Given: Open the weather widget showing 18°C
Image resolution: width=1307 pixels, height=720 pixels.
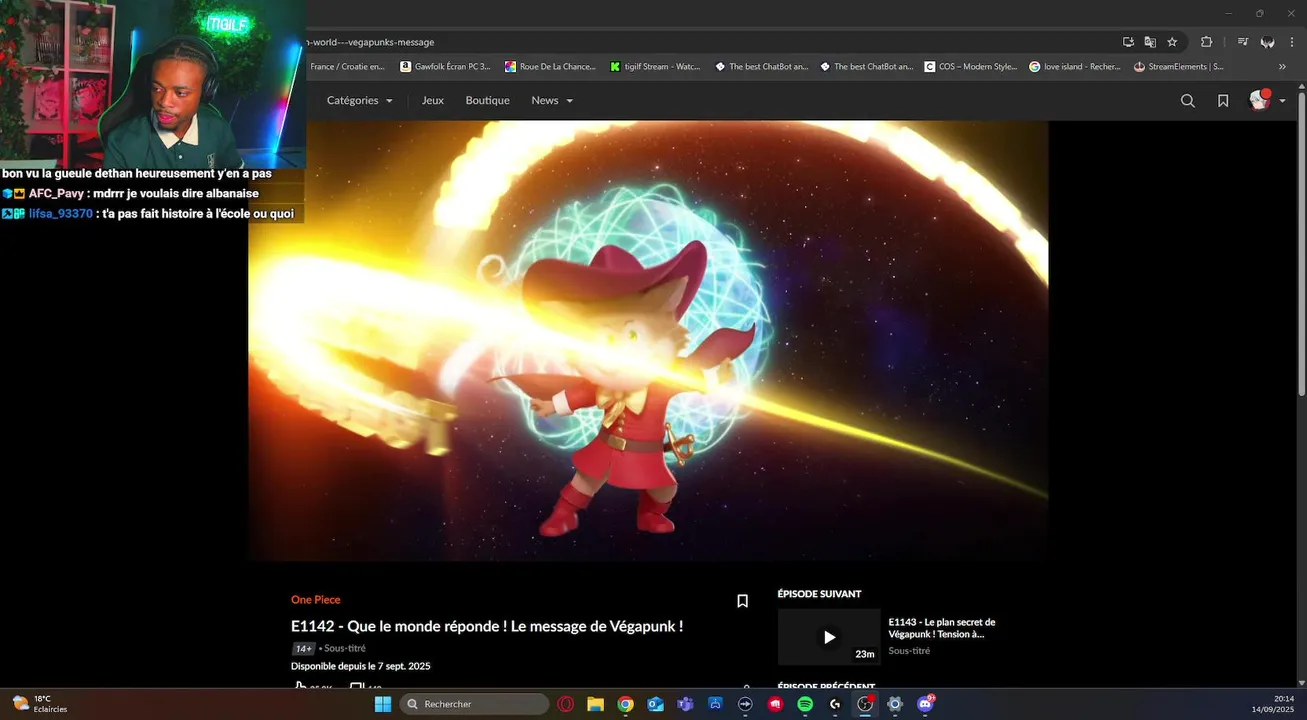Looking at the screenshot, I should 39,704.
